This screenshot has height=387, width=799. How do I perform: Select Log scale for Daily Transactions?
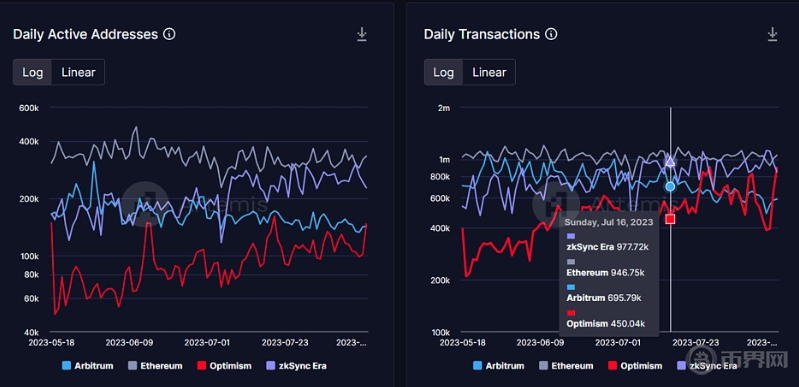(443, 72)
